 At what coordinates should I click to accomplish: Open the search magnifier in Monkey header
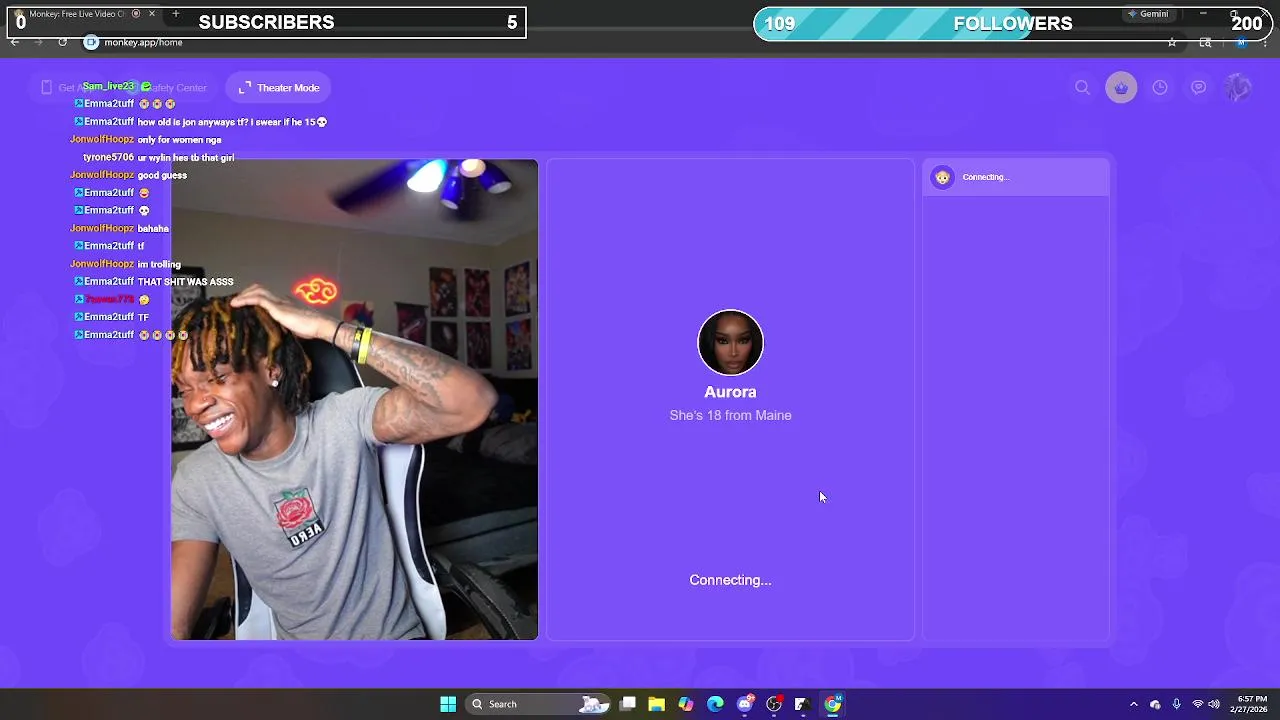(1082, 88)
